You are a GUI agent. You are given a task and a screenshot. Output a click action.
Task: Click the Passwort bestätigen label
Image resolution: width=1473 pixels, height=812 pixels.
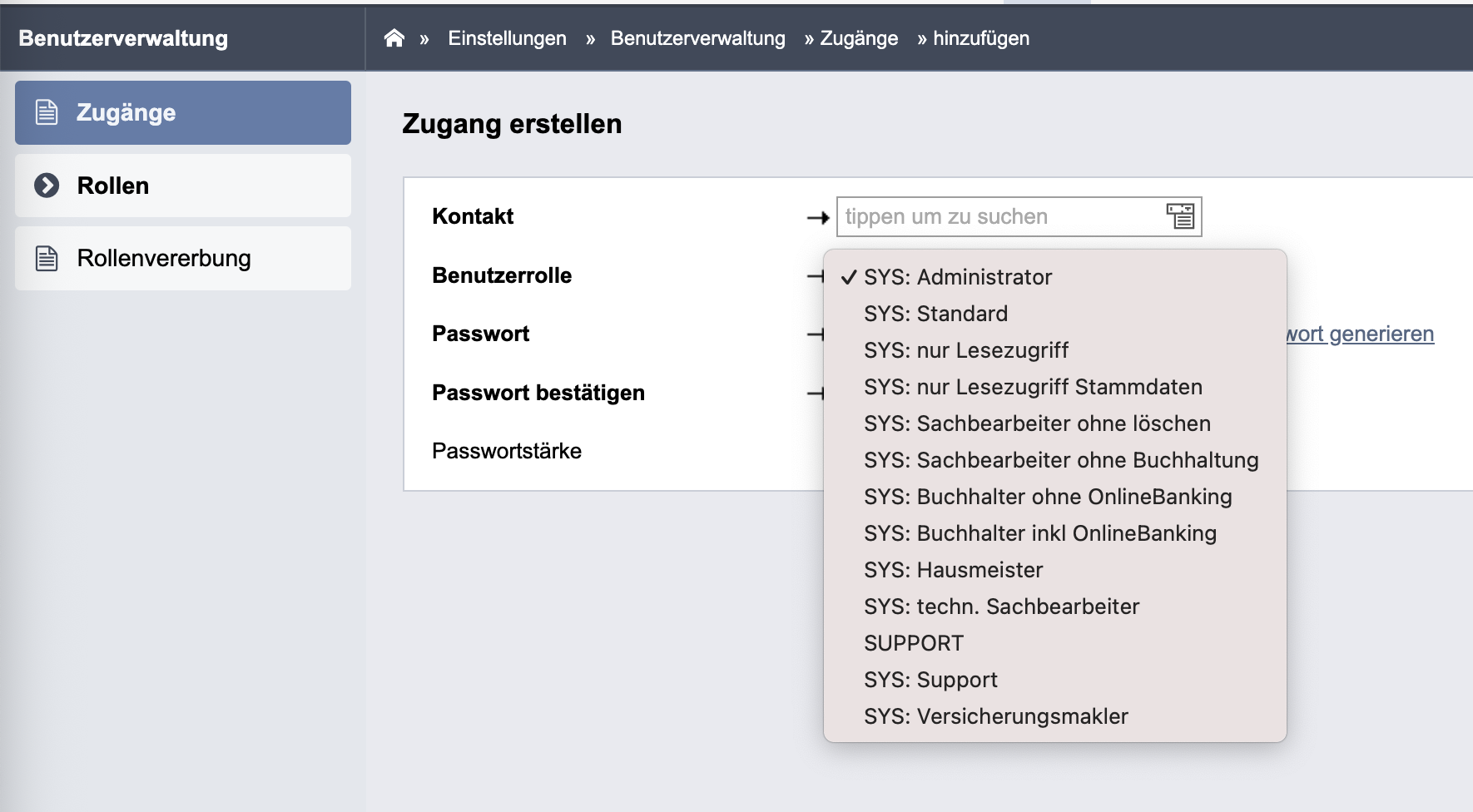538,393
